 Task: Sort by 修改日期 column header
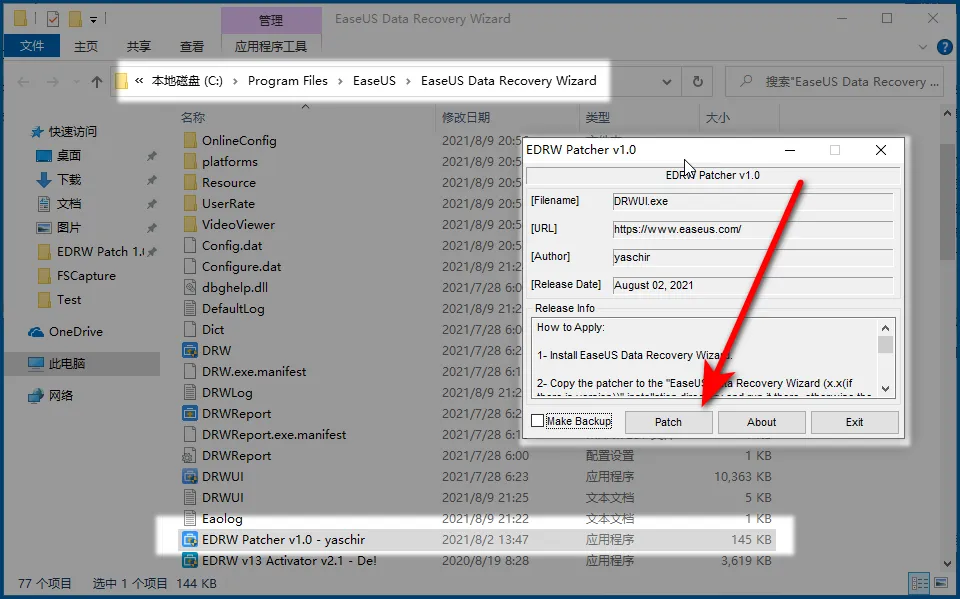coord(466,118)
